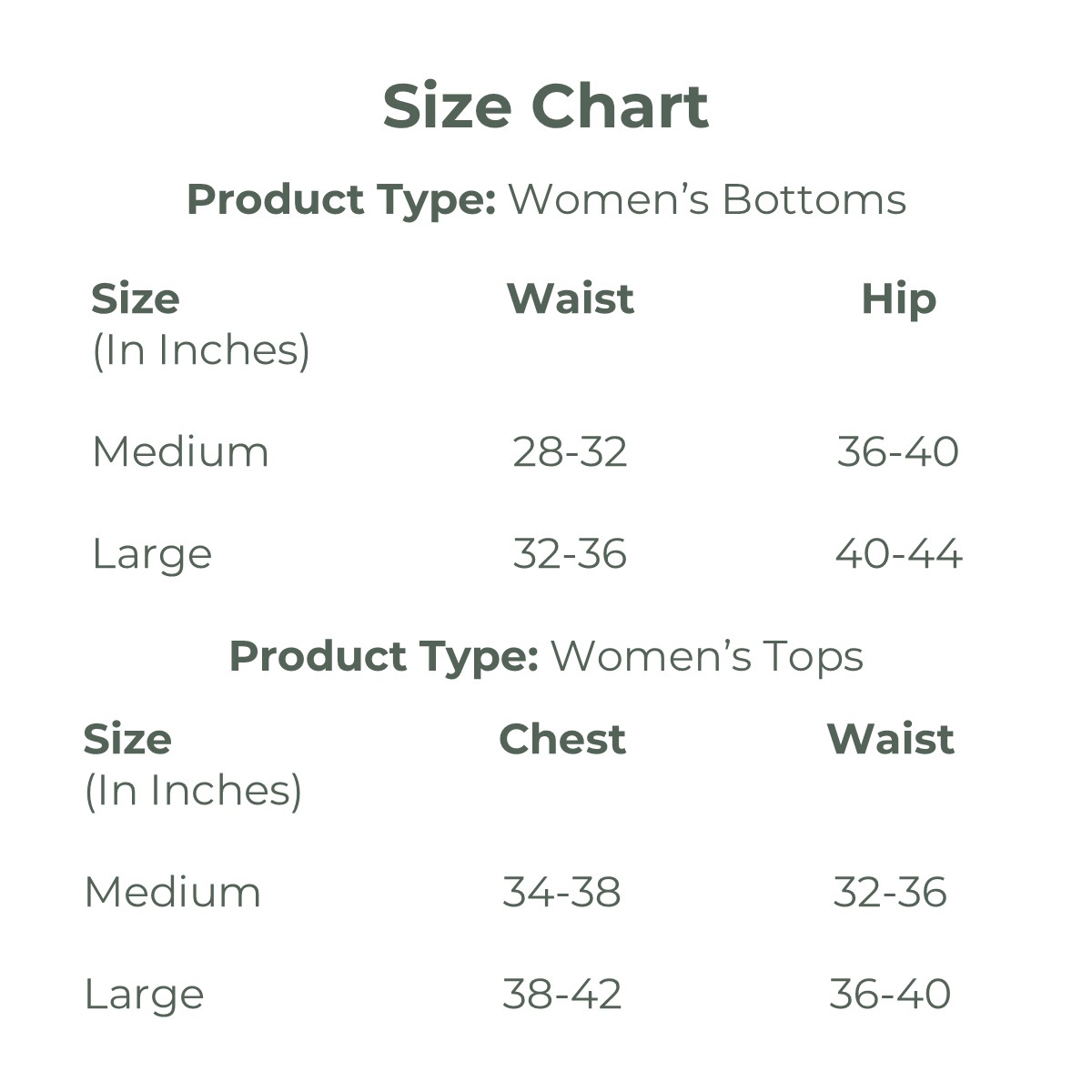Select Large bottoms waist value 32-36
The height and width of the screenshot is (1092, 1092).
tap(570, 553)
